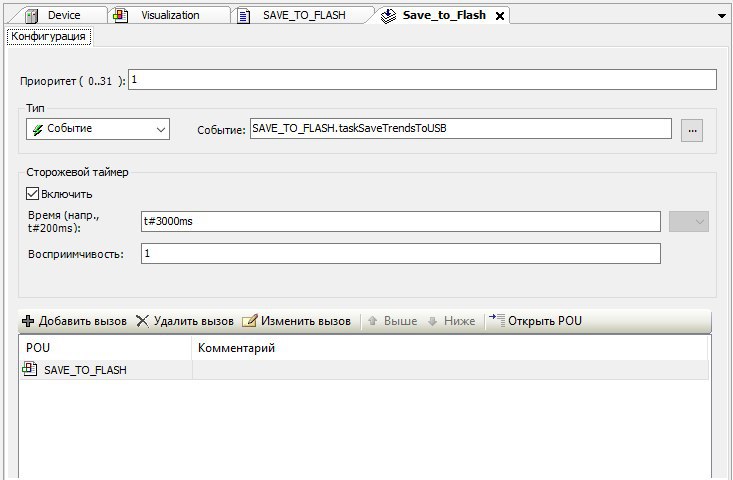This screenshot has width=733, height=480.
Task: Click the watchdog time field t#3000ms
Action: 401,222
